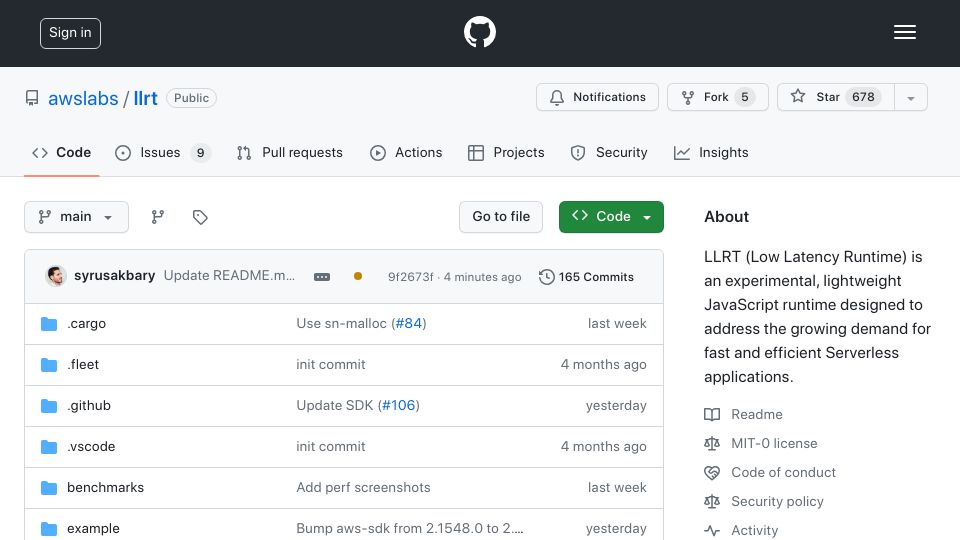
Task: Open the main branch selector dropdown
Action: click(77, 217)
